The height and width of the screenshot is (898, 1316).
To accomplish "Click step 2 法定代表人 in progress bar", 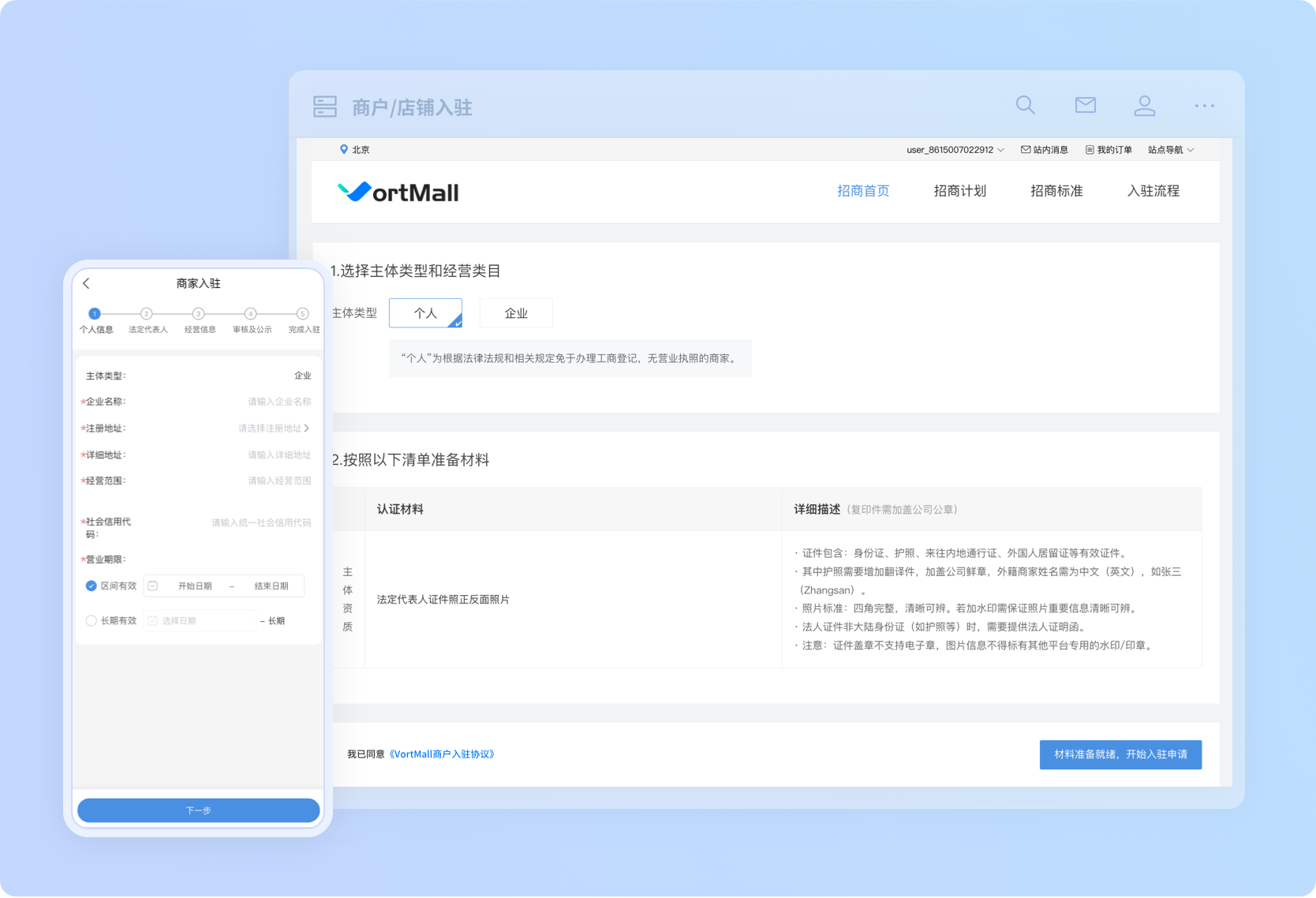I will click(x=147, y=314).
